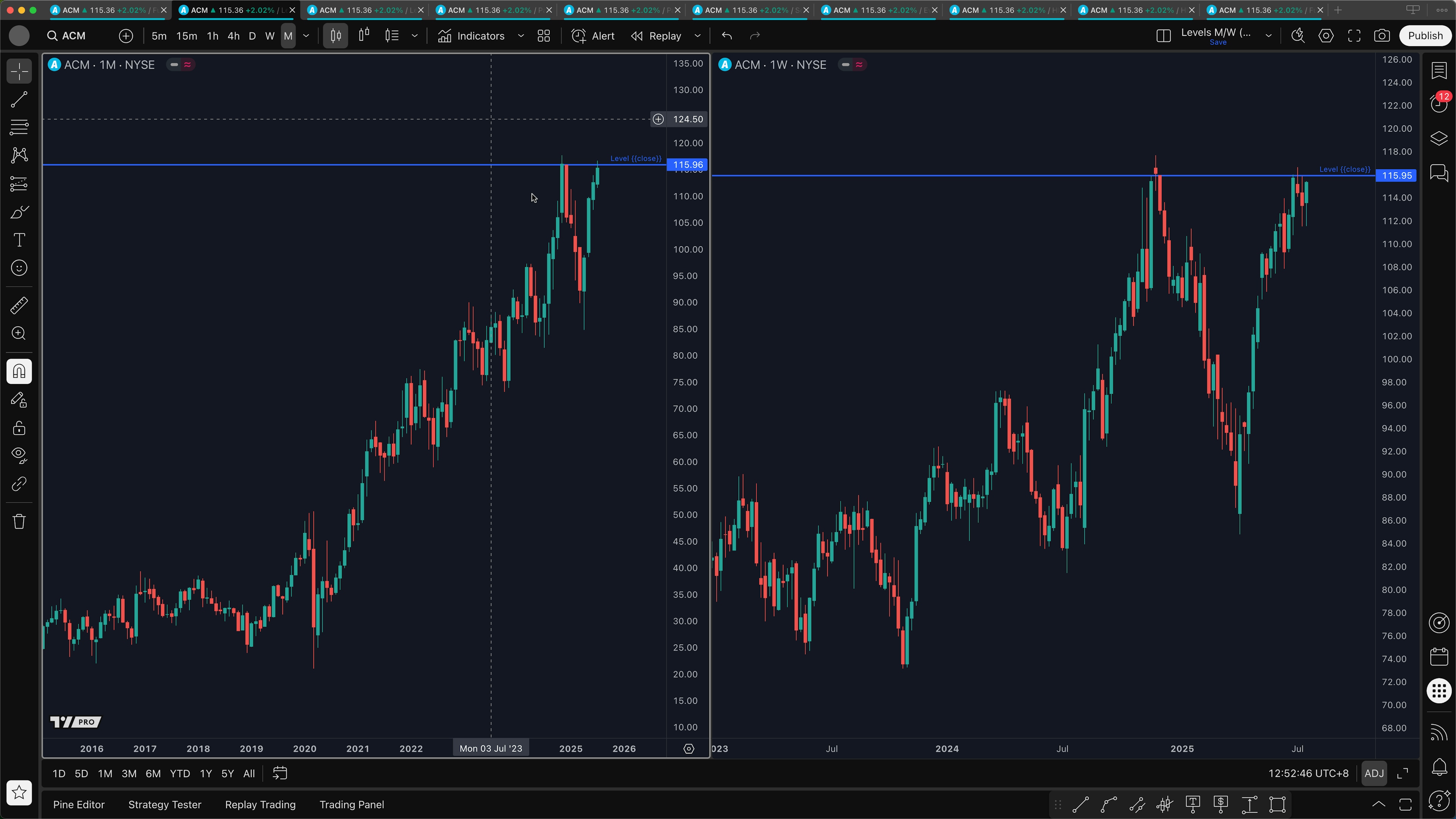This screenshot has width=1456, height=819.
Task: Click the 115.96 level price label
Action: pos(687,165)
